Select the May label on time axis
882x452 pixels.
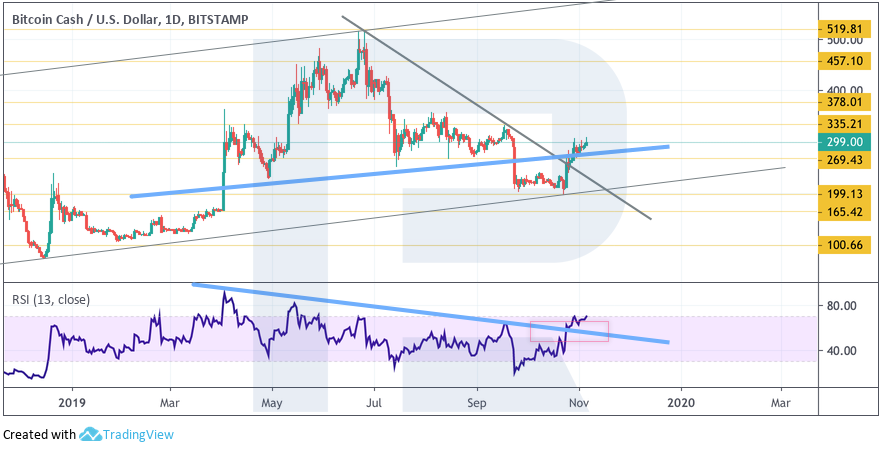tap(272, 402)
